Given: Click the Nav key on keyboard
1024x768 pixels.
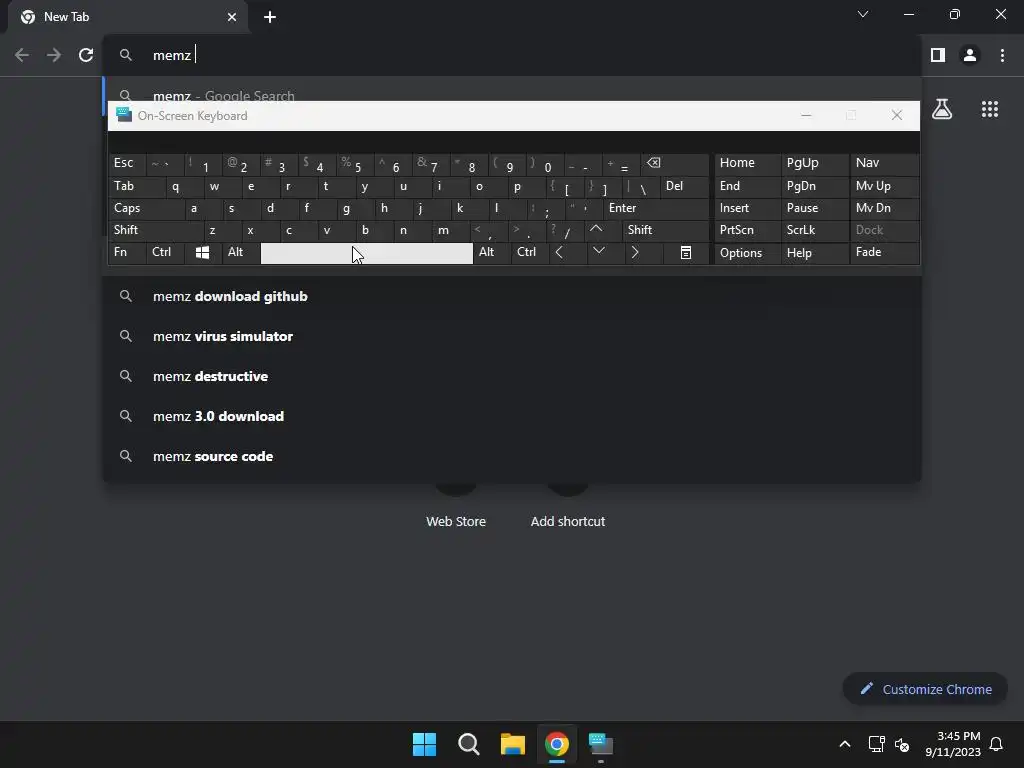Looking at the screenshot, I should pos(884,163).
